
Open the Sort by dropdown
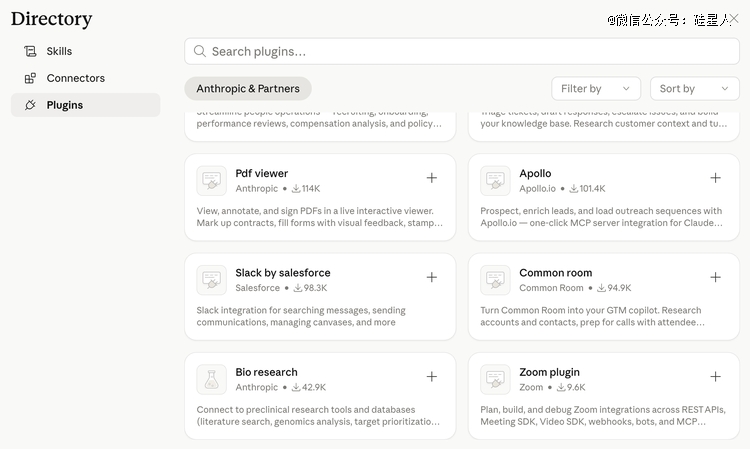pyautogui.click(x=694, y=89)
